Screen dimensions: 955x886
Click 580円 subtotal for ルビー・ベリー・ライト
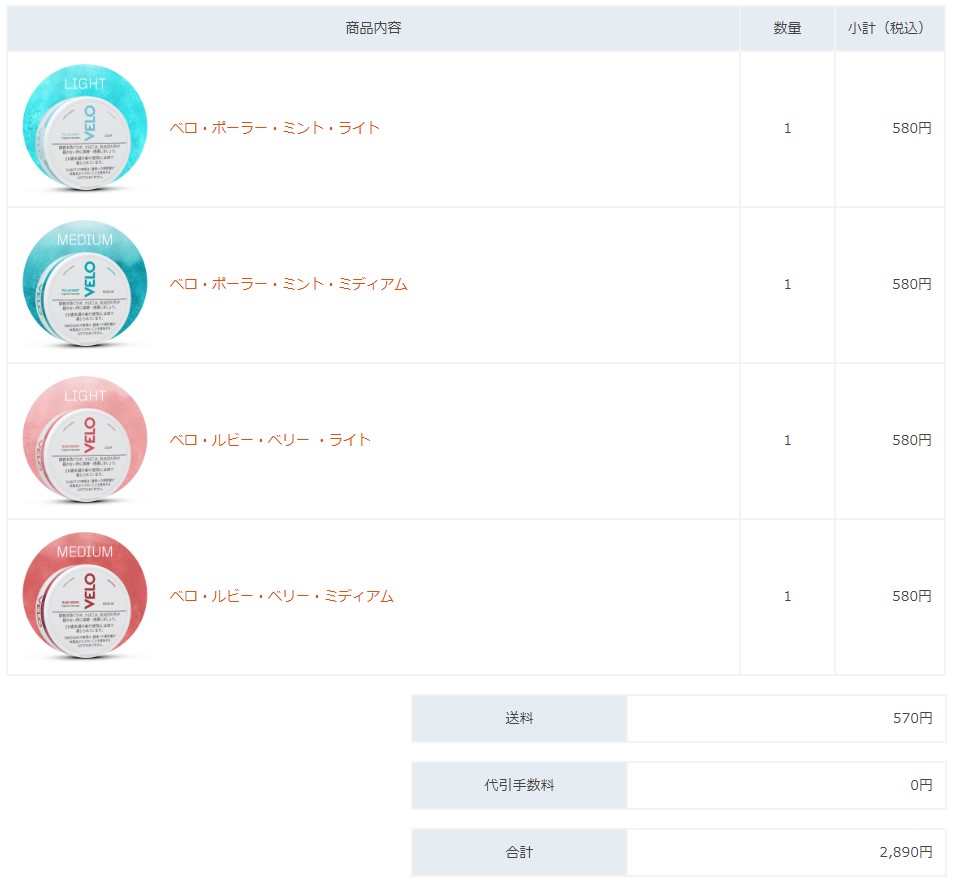pyautogui.click(x=912, y=440)
